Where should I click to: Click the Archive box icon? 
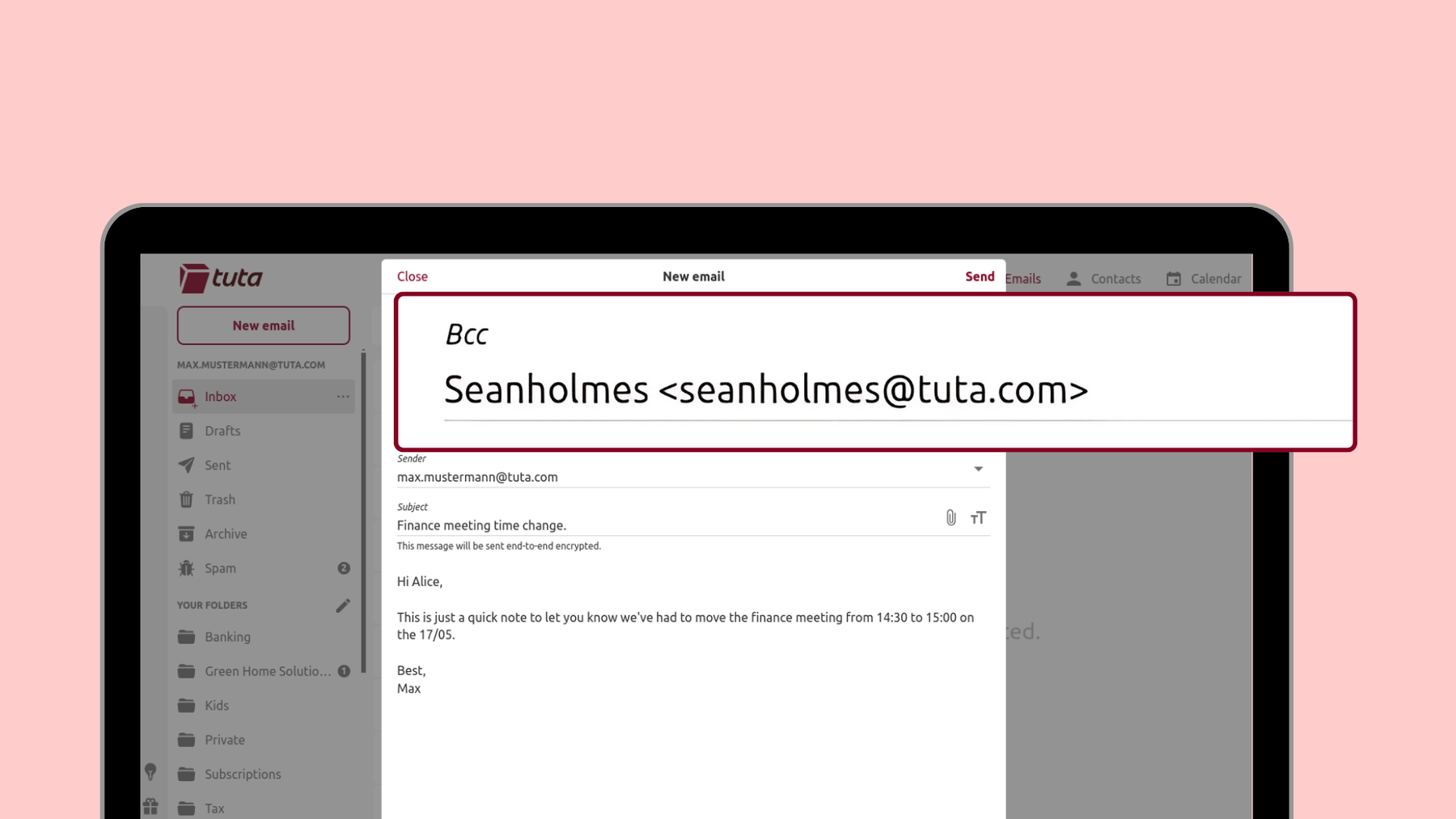(186, 534)
